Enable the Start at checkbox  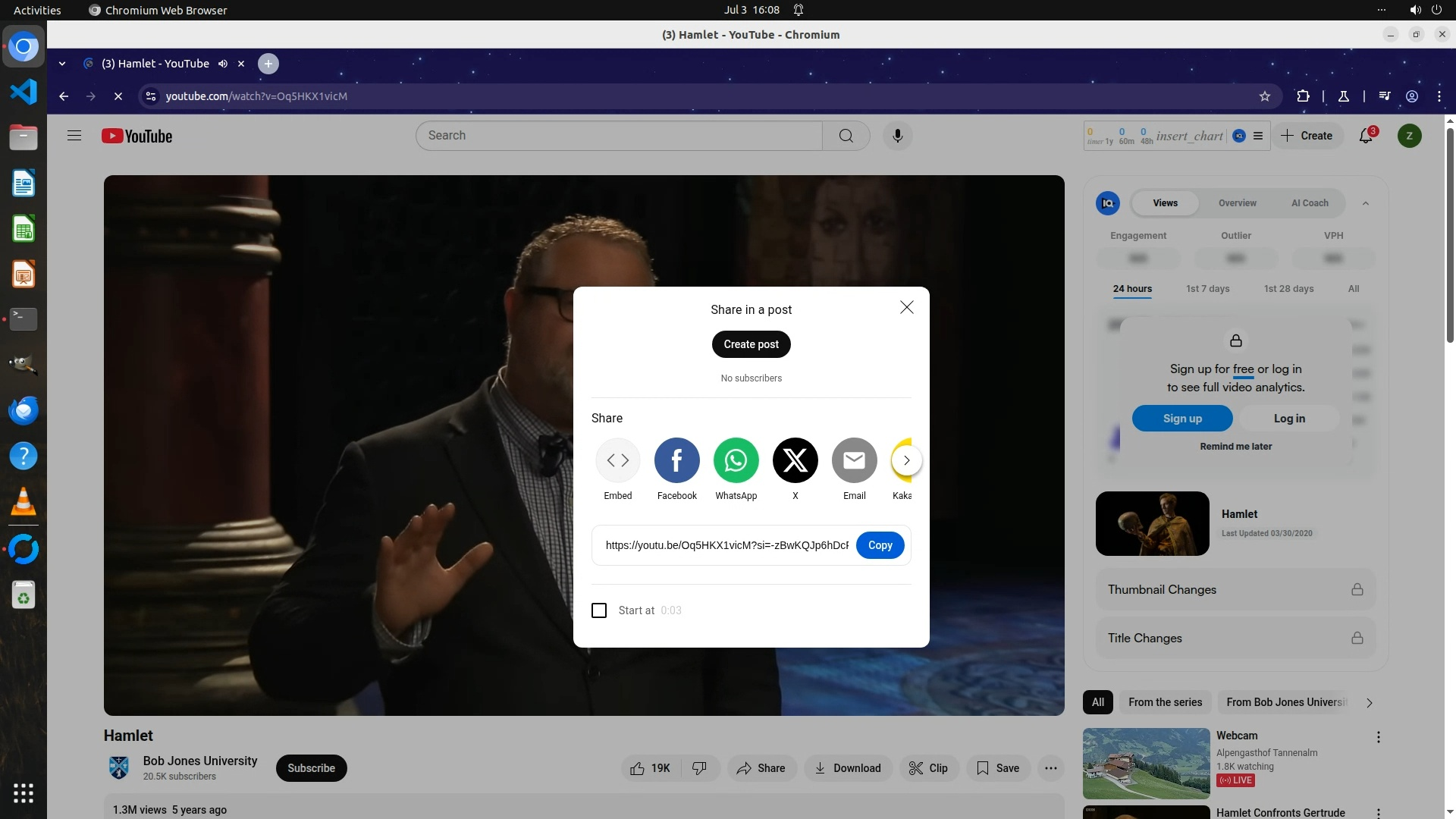(x=599, y=610)
